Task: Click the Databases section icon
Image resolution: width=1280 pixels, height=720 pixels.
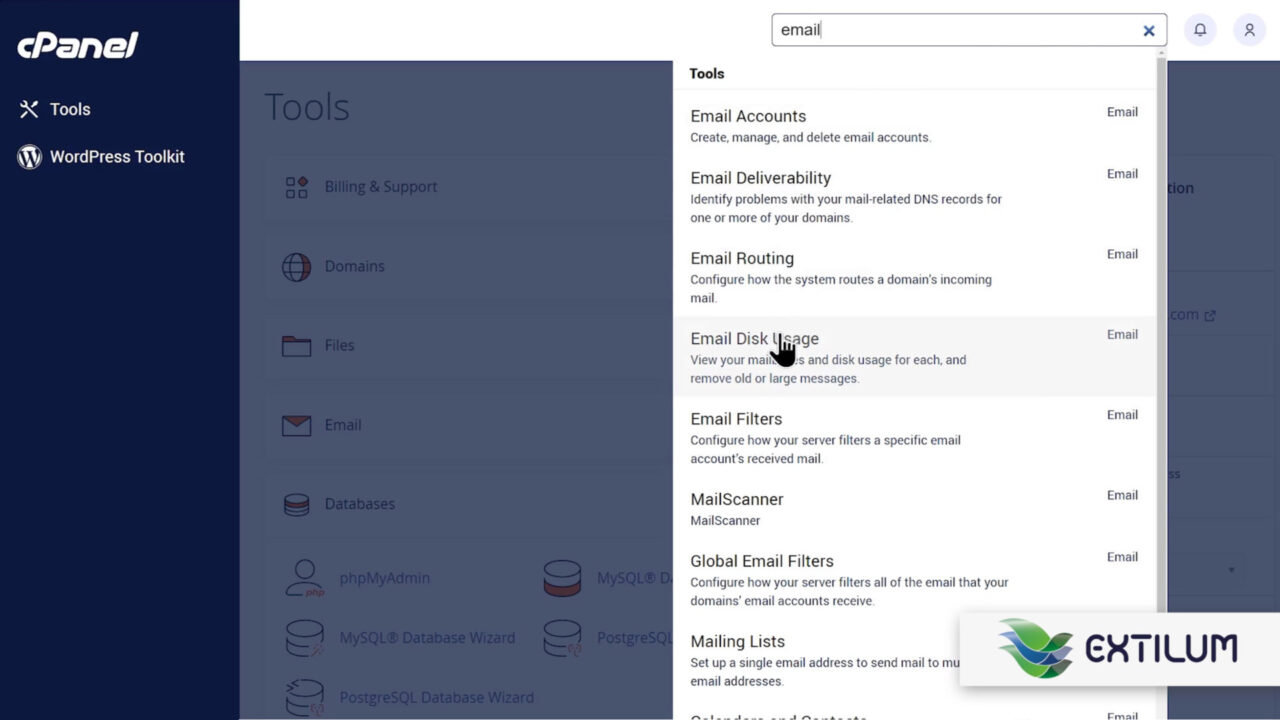Action: coord(296,504)
